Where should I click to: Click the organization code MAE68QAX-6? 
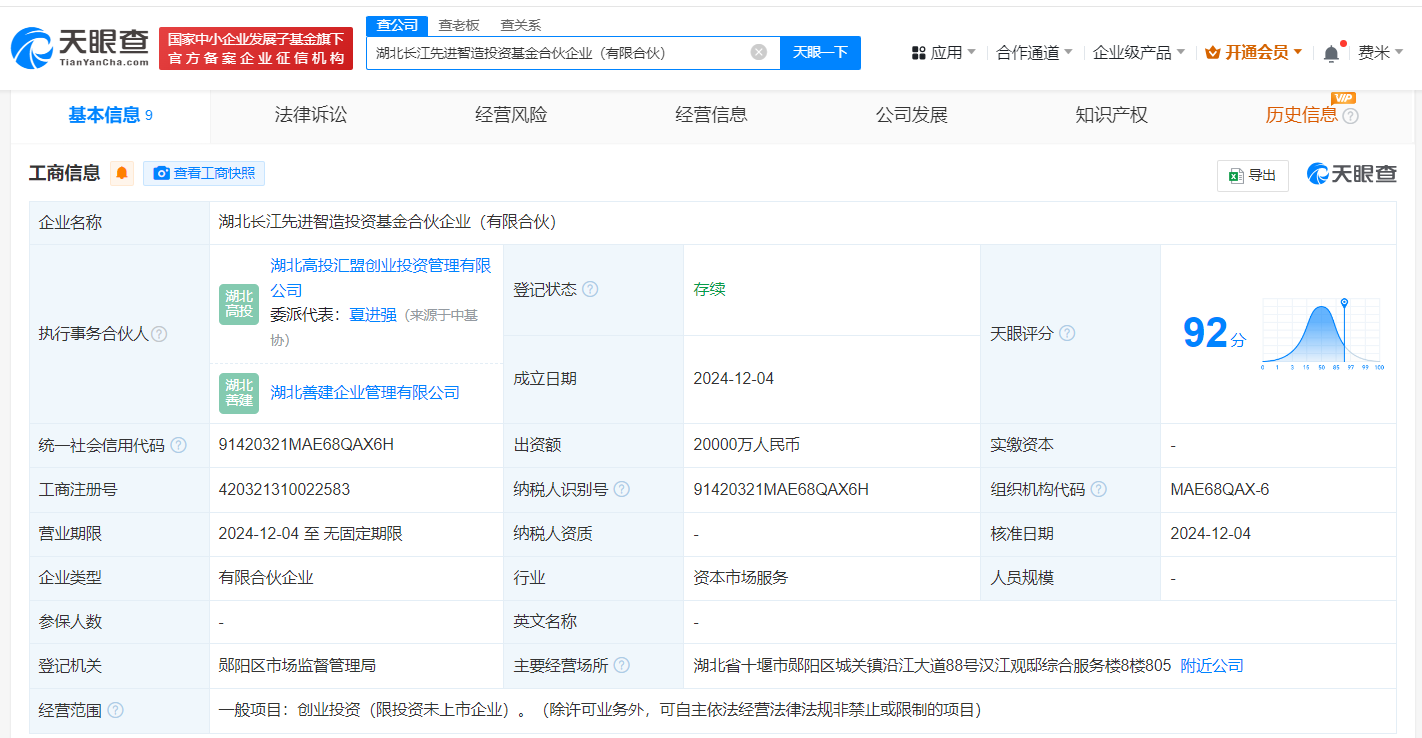pyautogui.click(x=1219, y=490)
